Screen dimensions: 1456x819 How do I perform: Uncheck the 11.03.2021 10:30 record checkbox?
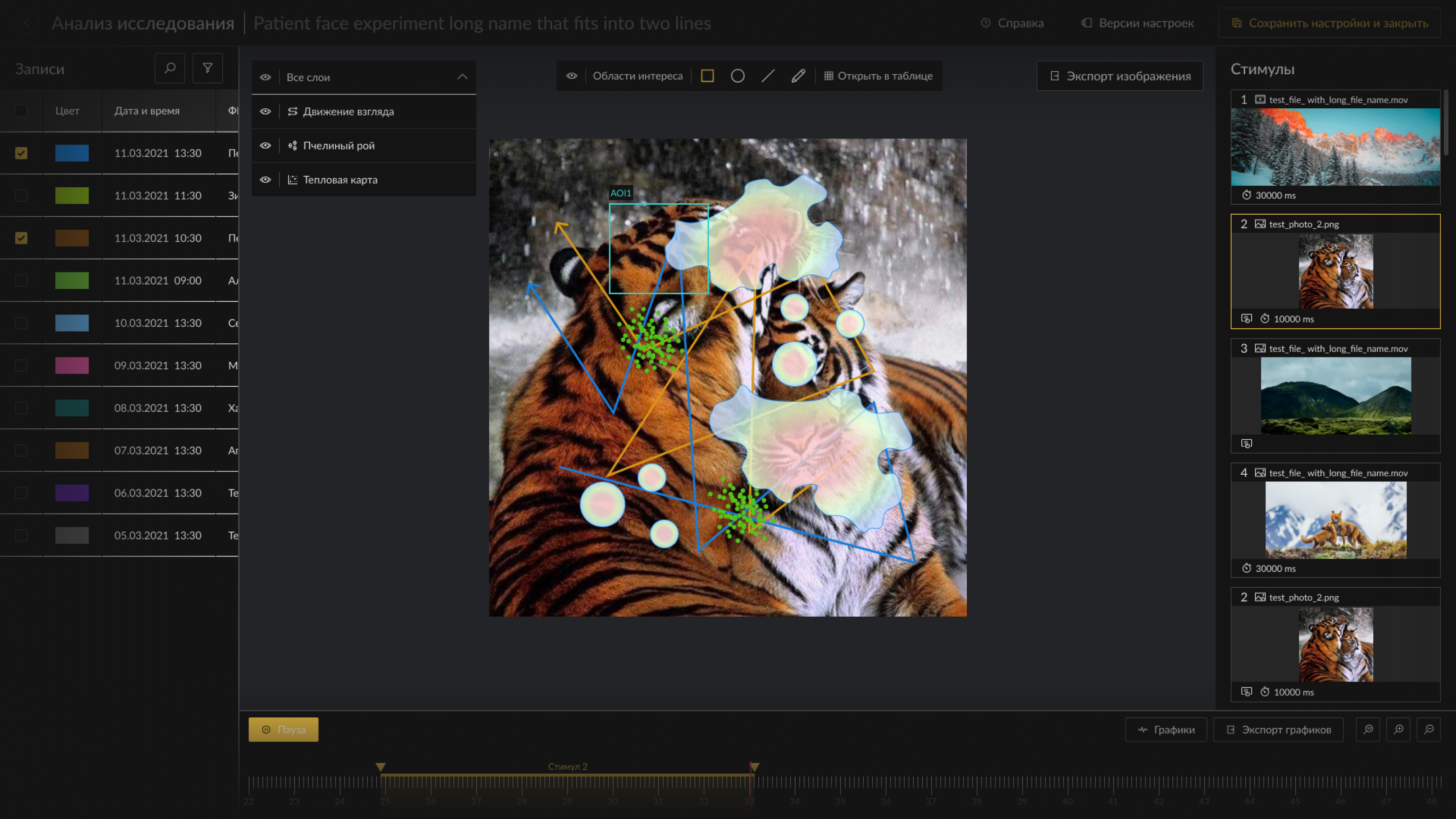coord(21,238)
